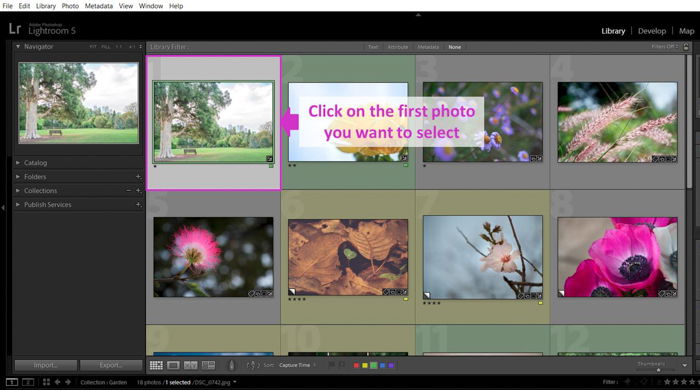This screenshot has width=700, height=390.
Task: Switch to Loupe view
Action: click(173, 365)
